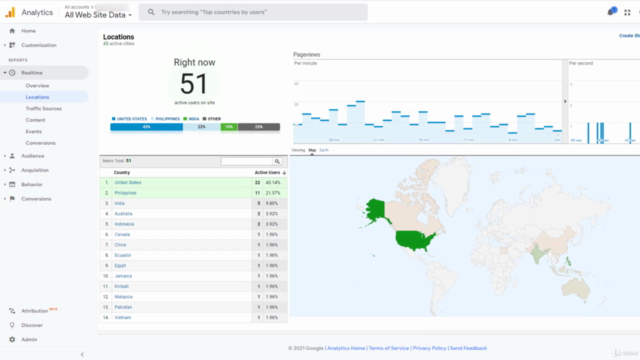Click the top search input field

(x=253, y=12)
